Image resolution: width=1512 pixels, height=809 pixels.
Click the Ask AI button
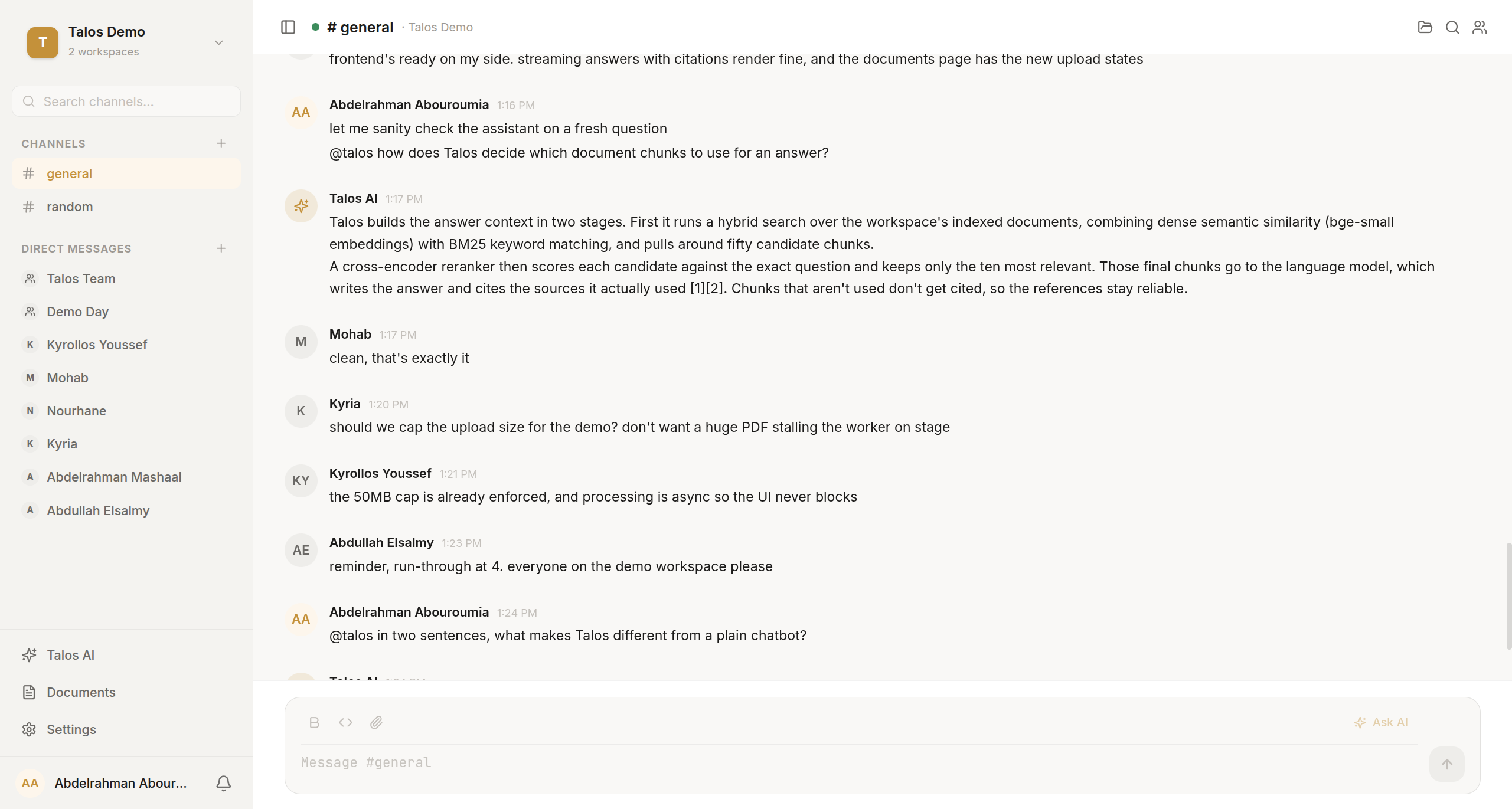pyautogui.click(x=1381, y=722)
